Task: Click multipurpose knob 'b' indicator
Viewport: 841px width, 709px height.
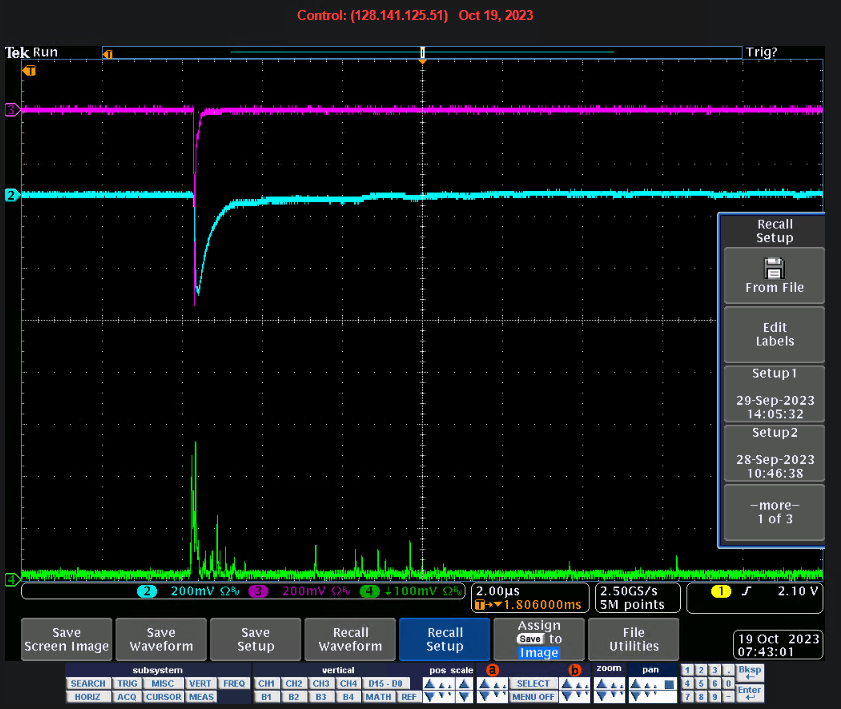Action: tap(574, 669)
